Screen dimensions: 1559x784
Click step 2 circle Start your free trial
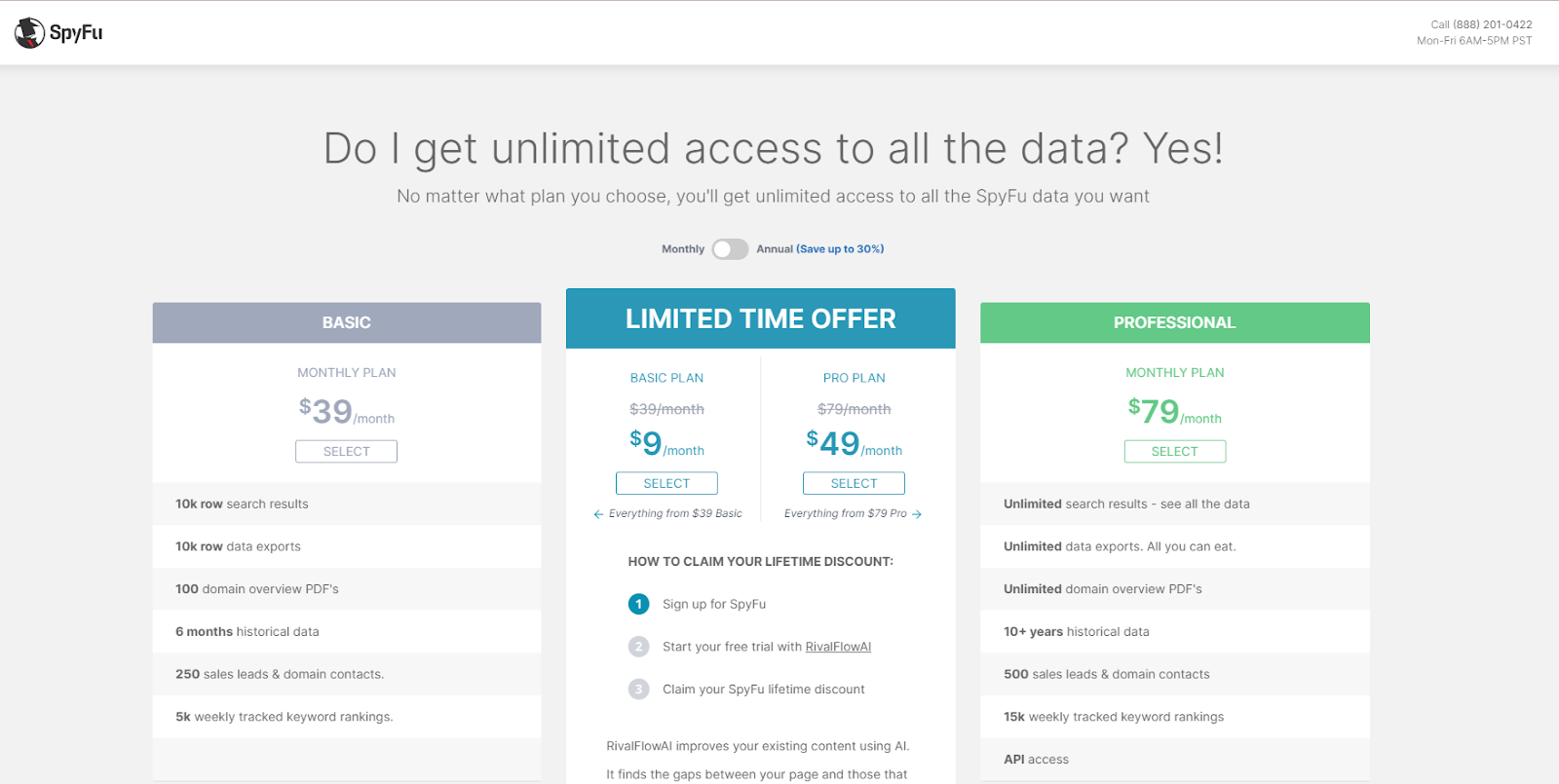click(638, 647)
